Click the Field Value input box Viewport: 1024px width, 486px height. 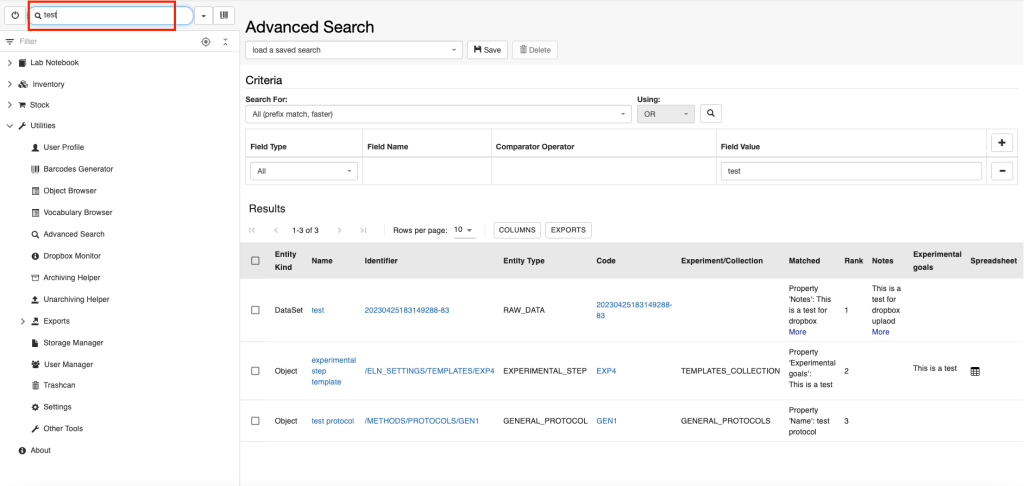click(x=852, y=171)
